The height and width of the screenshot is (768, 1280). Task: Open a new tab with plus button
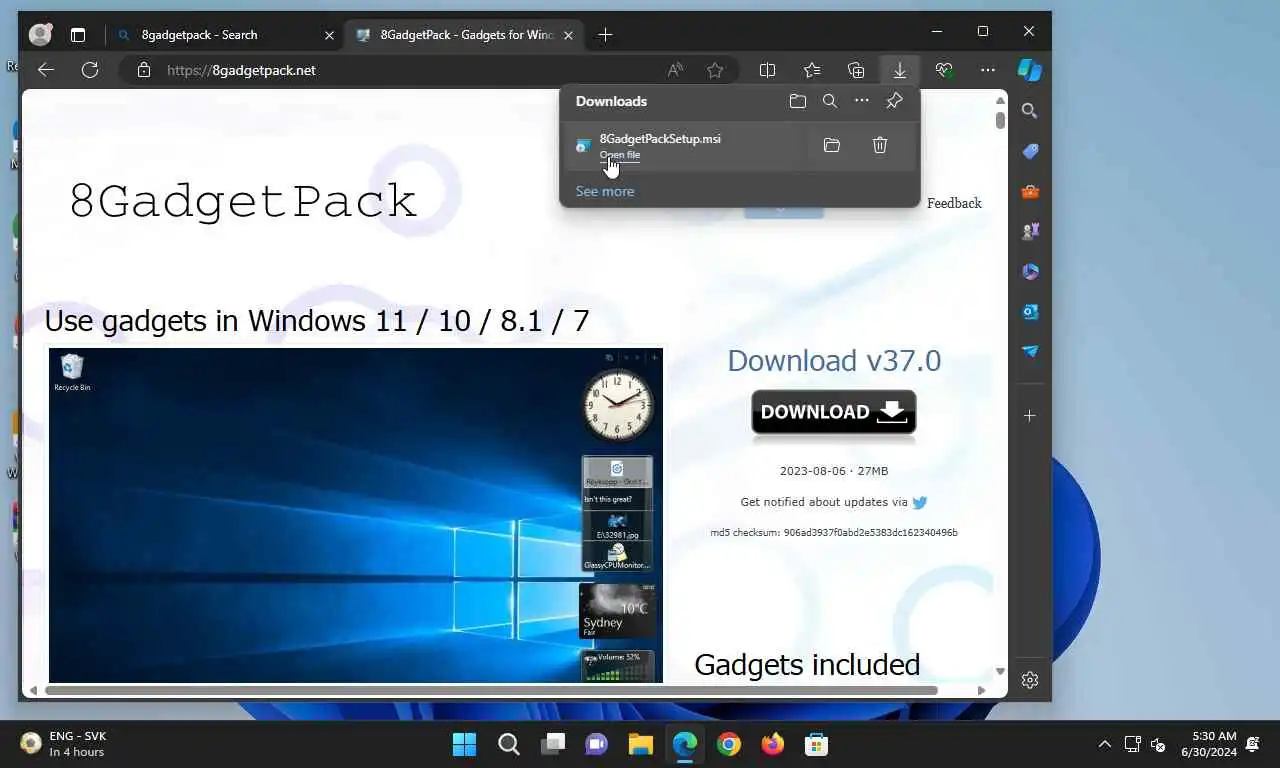pos(605,35)
